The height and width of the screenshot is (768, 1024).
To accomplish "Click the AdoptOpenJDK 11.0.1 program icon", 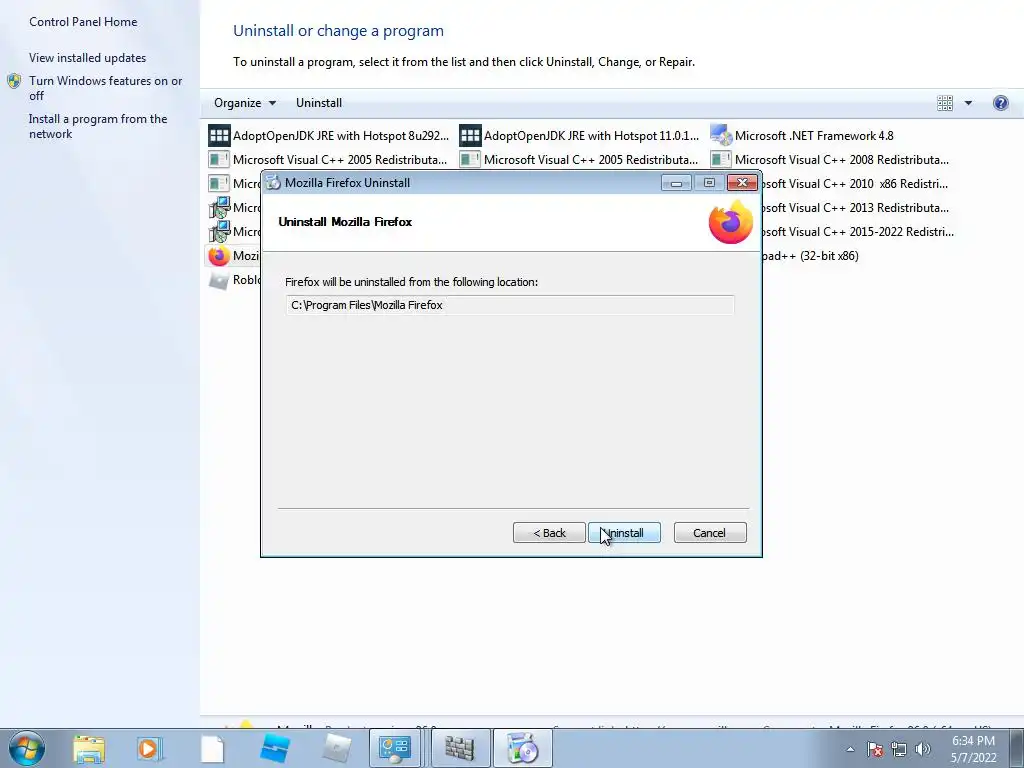I will 470,136.
